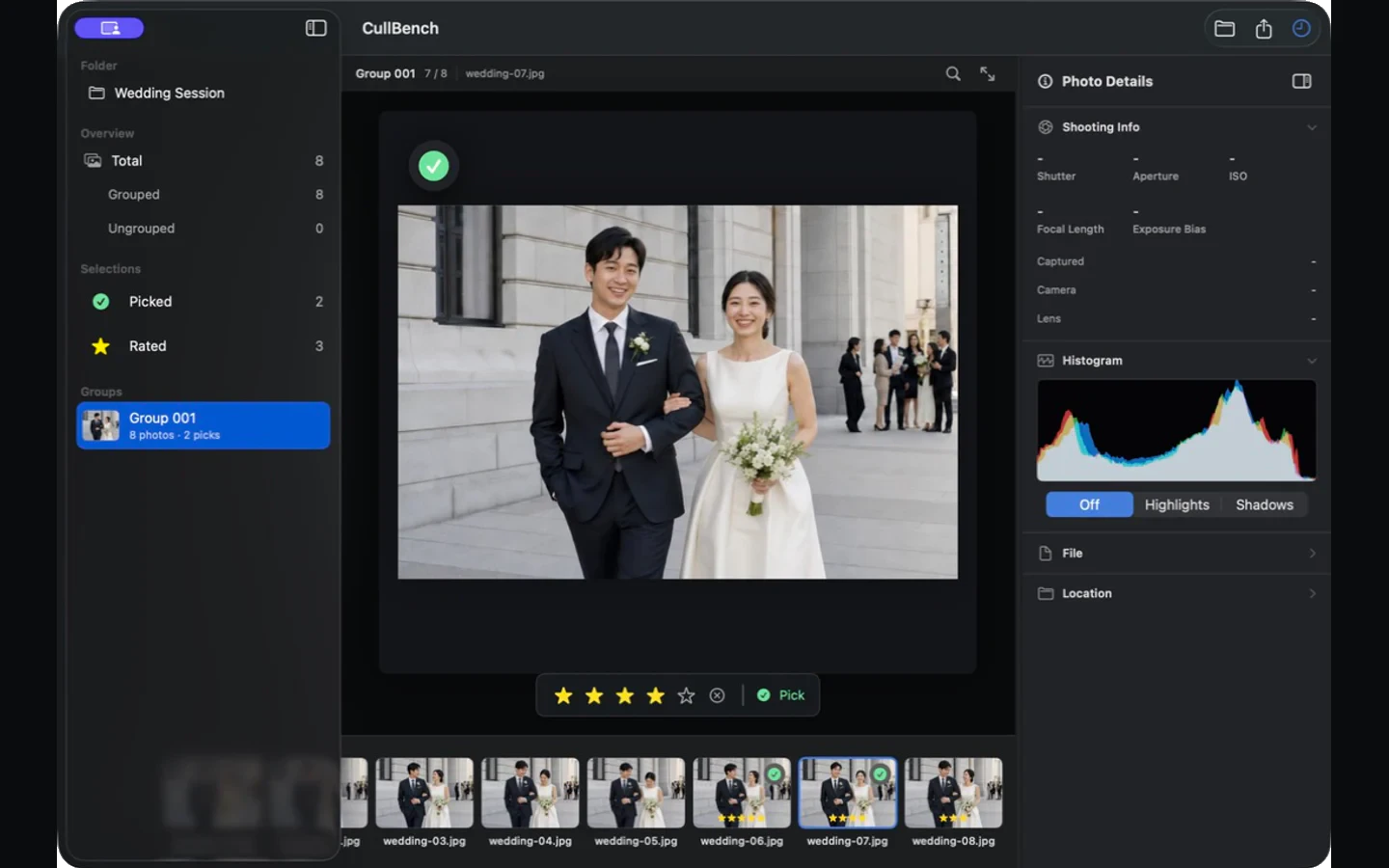This screenshot has width=1389, height=868.
Task: Set rating to five stars
Action: tap(686, 695)
